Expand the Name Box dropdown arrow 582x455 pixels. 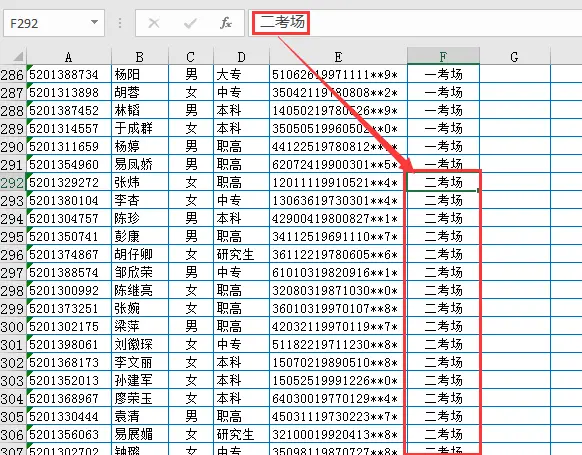(x=95, y=23)
